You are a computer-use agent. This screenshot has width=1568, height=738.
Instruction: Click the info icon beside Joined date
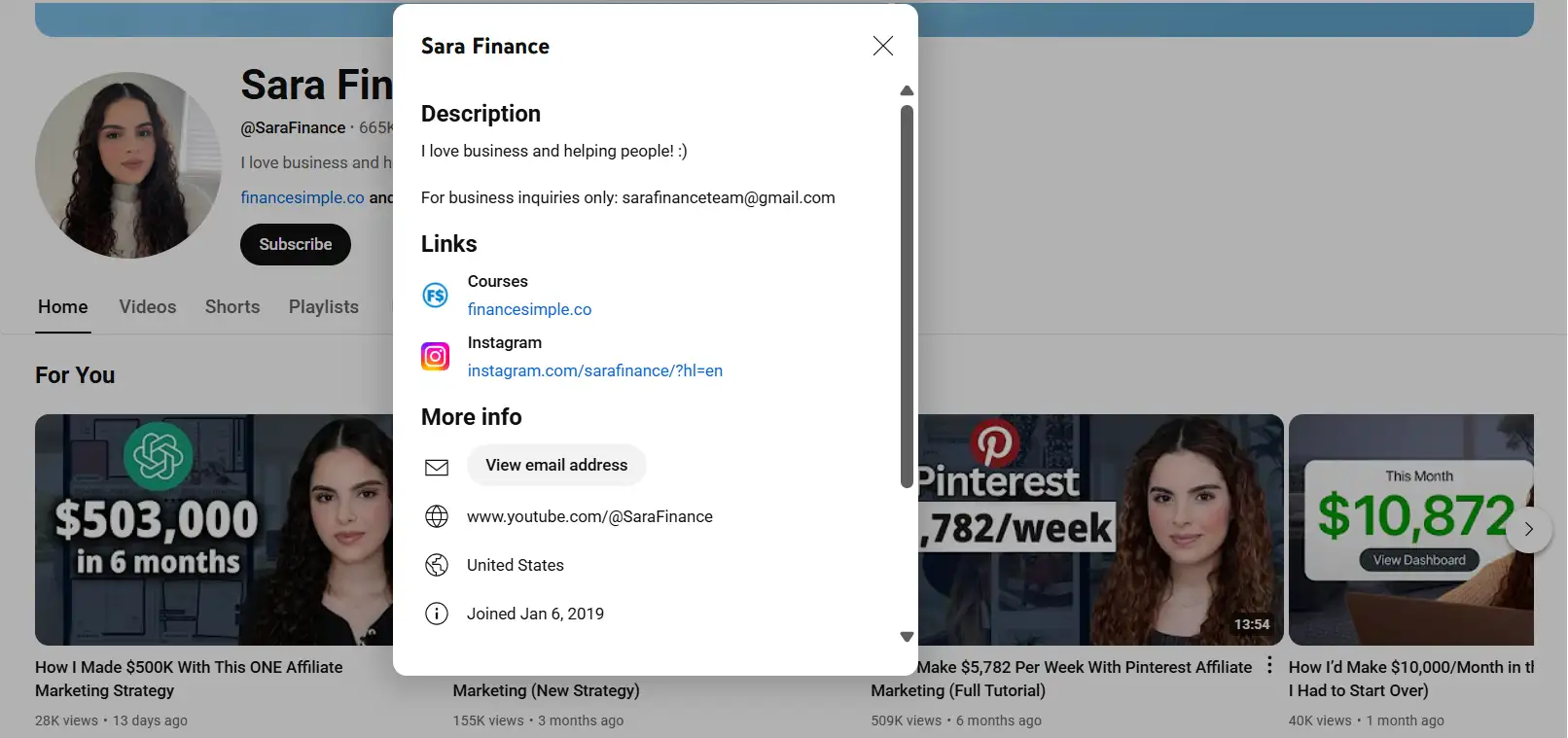click(x=437, y=614)
